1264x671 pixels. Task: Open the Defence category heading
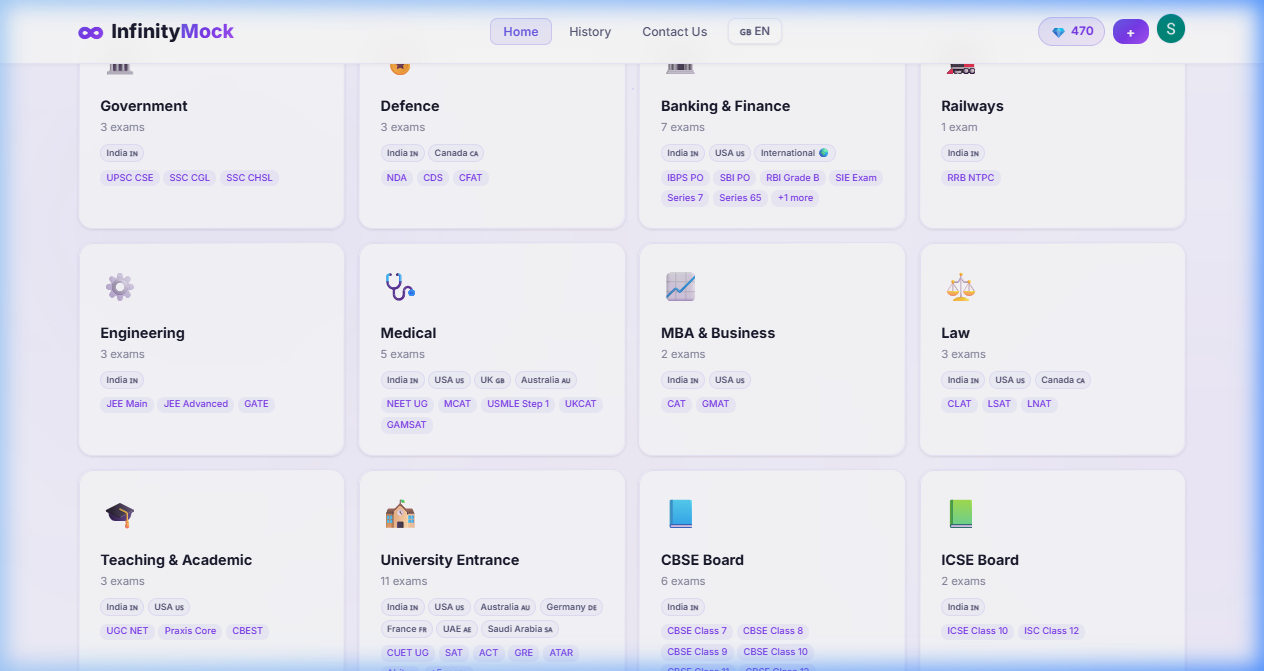click(410, 106)
